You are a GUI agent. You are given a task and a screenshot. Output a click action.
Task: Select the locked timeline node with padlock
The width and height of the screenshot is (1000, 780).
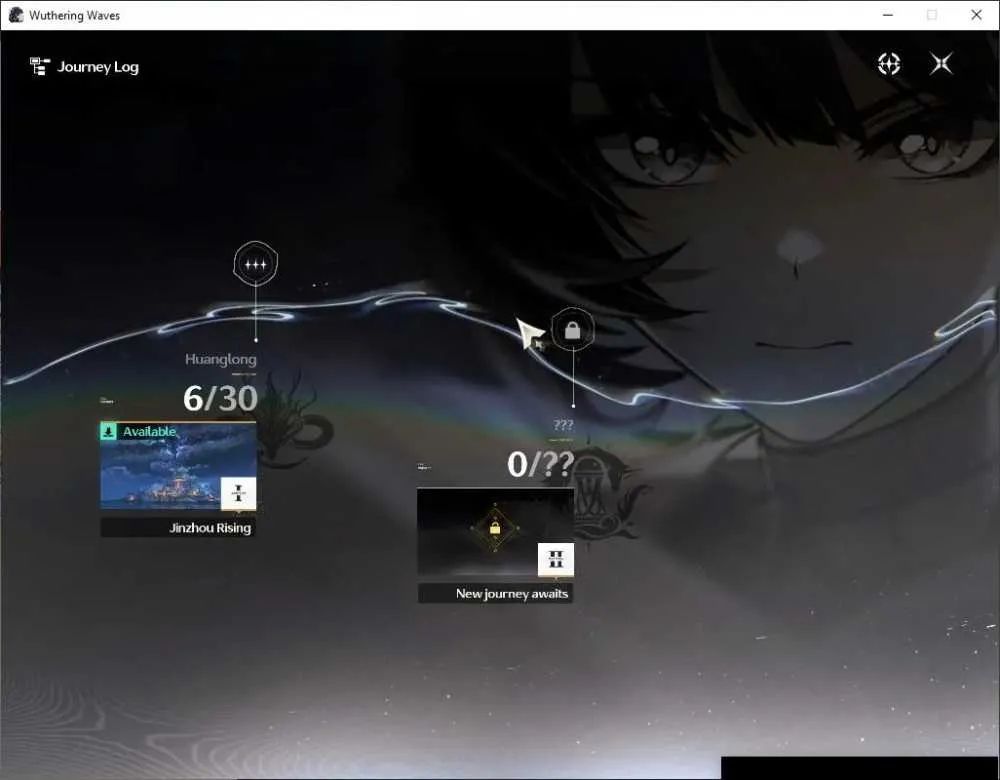(x=573, y=330)
